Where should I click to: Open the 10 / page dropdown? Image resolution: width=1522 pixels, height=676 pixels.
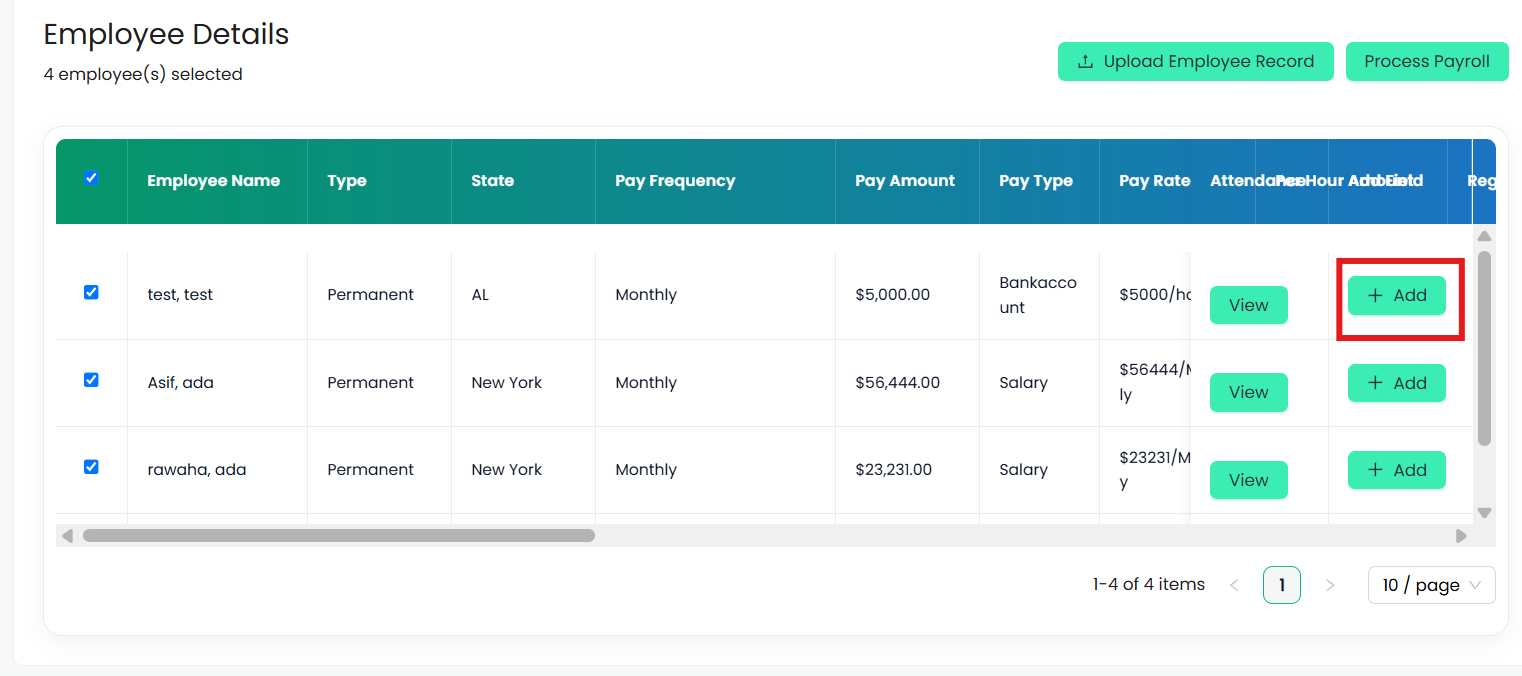tap(1432, 585)
